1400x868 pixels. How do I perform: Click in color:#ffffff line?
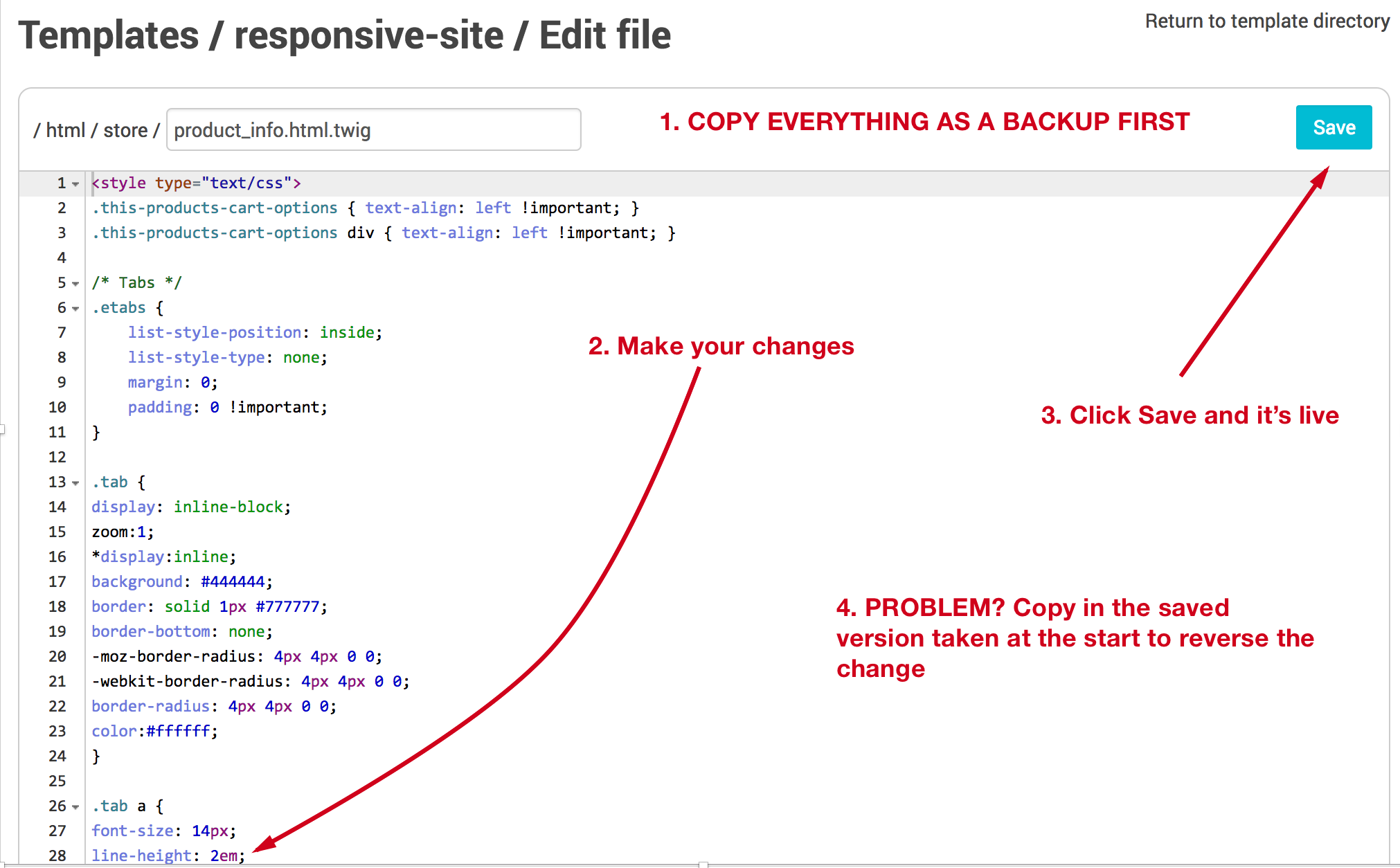[154, 731]
